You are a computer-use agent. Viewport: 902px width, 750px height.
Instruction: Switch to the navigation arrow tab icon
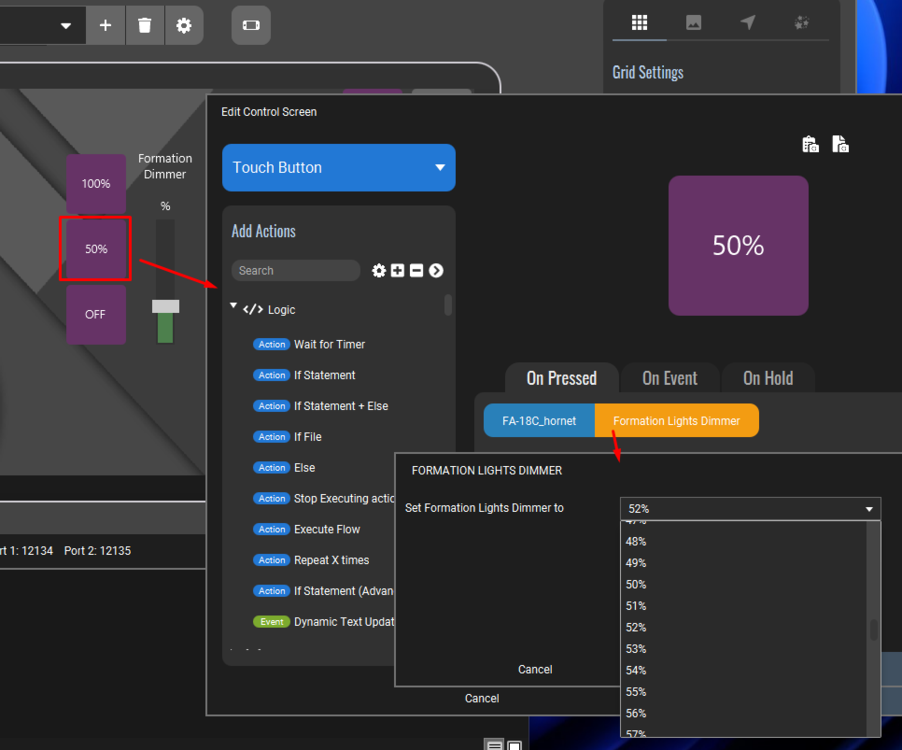[x=747, y=23]
